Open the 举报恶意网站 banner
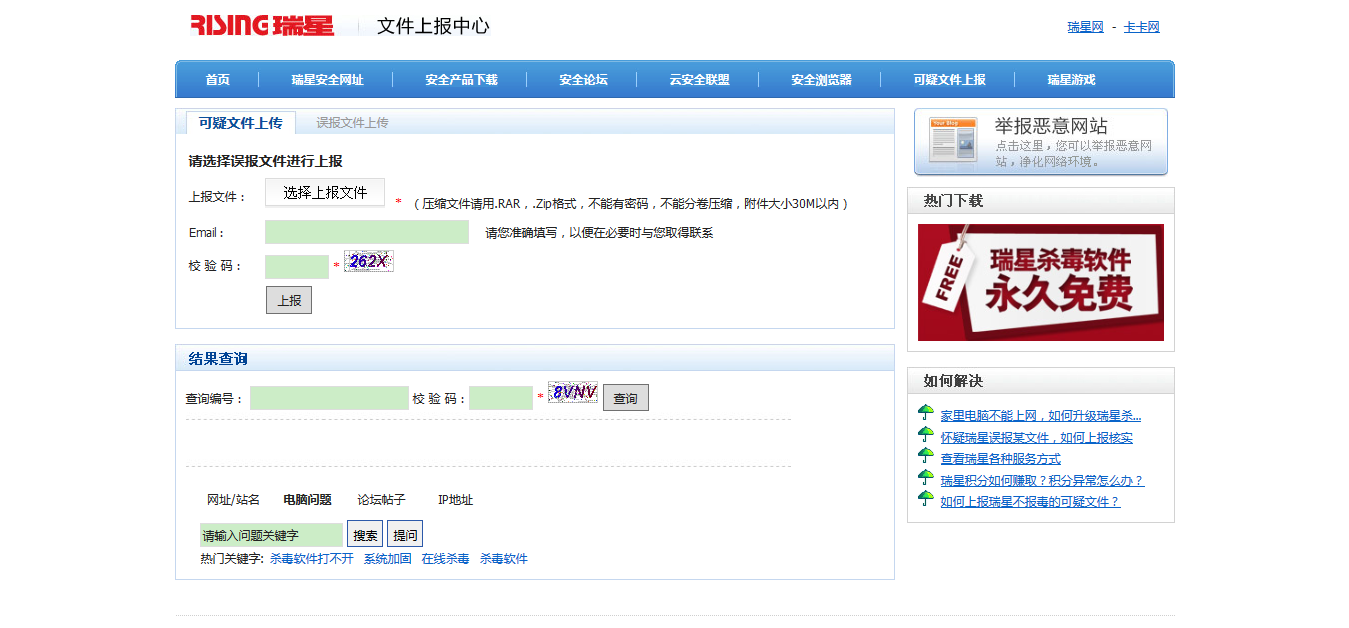1349x628 pixels. [1041, 142]
